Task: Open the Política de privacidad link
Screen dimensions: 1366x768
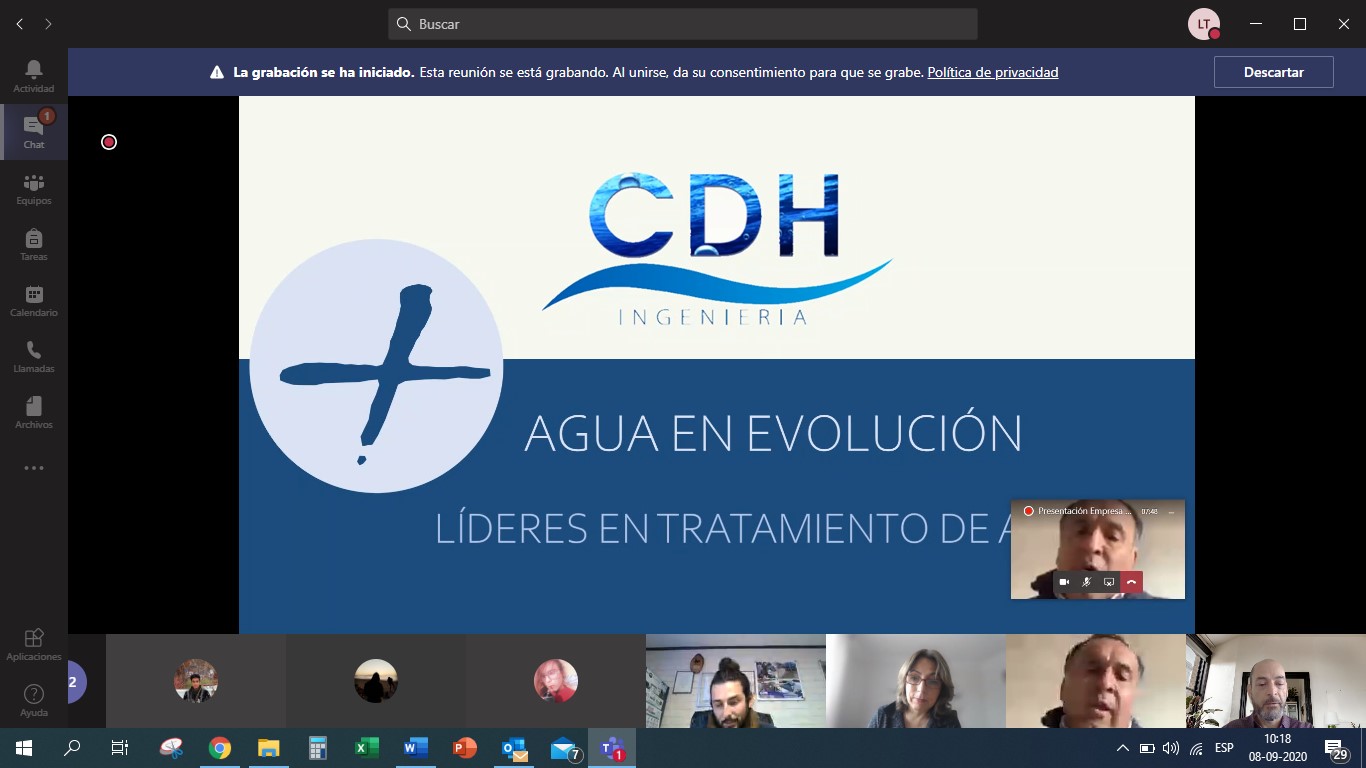Action: coord(993,72)
